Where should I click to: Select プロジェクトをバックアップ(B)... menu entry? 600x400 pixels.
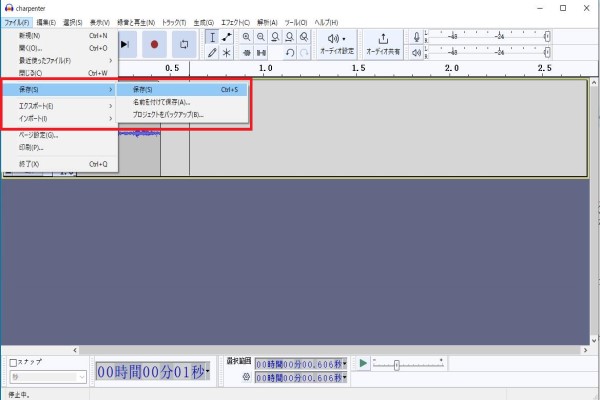(x=168, y=115)
